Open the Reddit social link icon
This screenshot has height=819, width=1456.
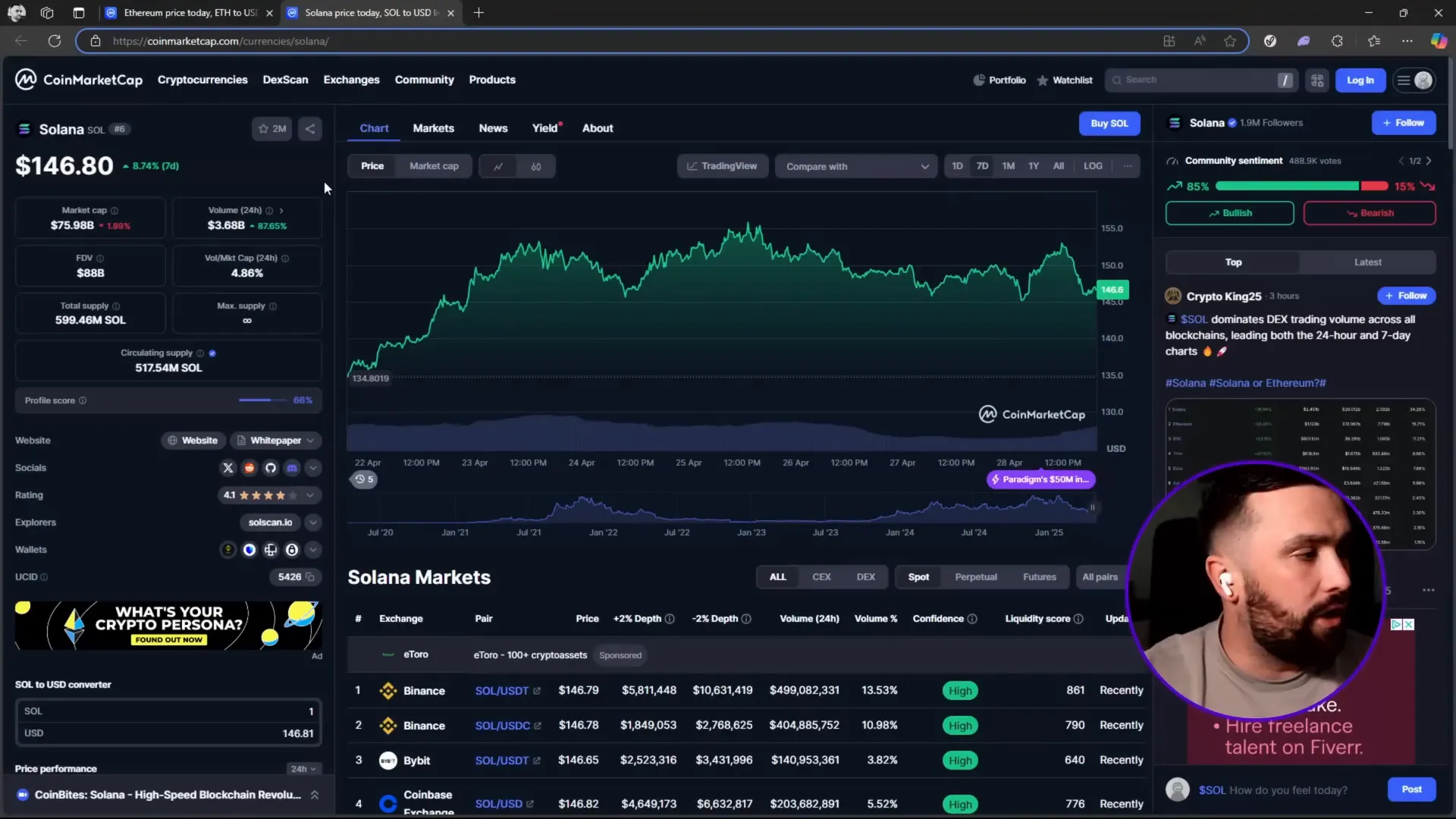[x=249, y=468]
